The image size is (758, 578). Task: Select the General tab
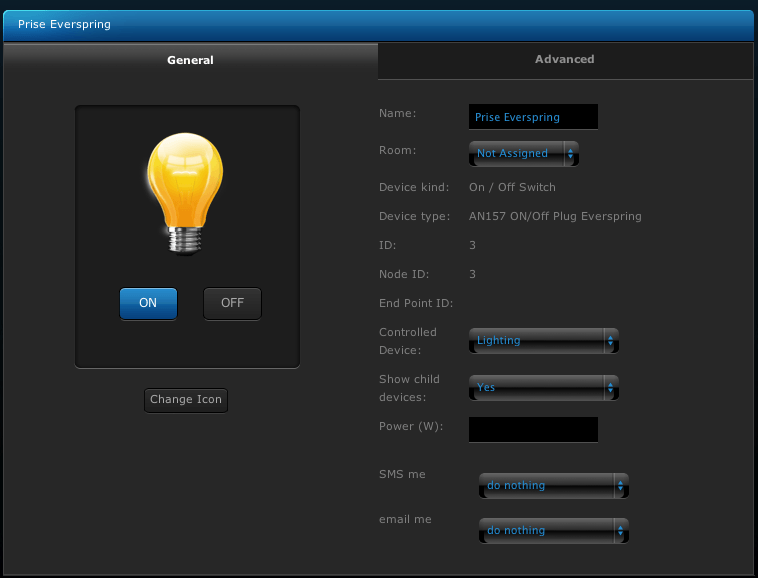coord(190,60)
